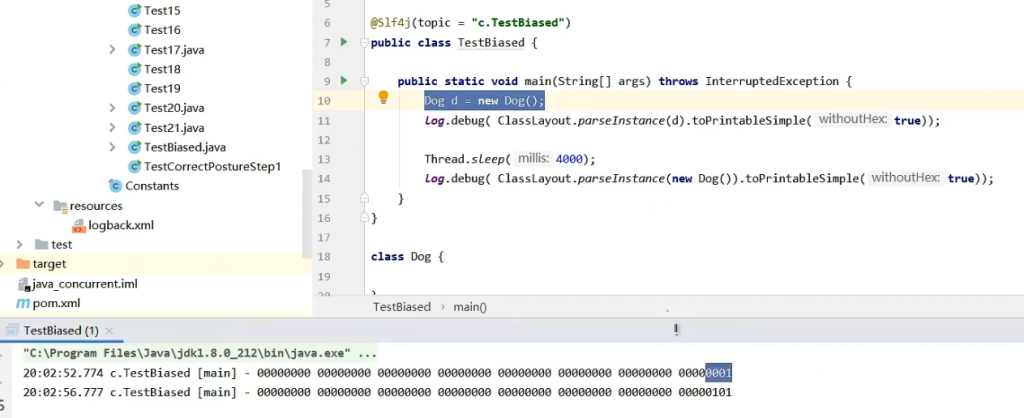Image resolution: width=1024 pixels, height=418 pixels.
Task: Expand the Test17.java tree node
Action: coord(113,50)
